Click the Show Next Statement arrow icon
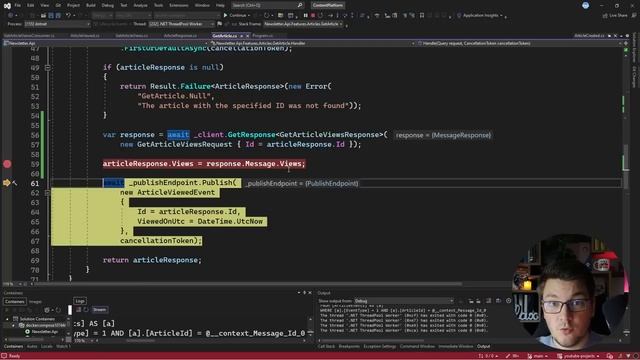Image resolution: width=640 pixels, height=360 pixels. point(330,16)
